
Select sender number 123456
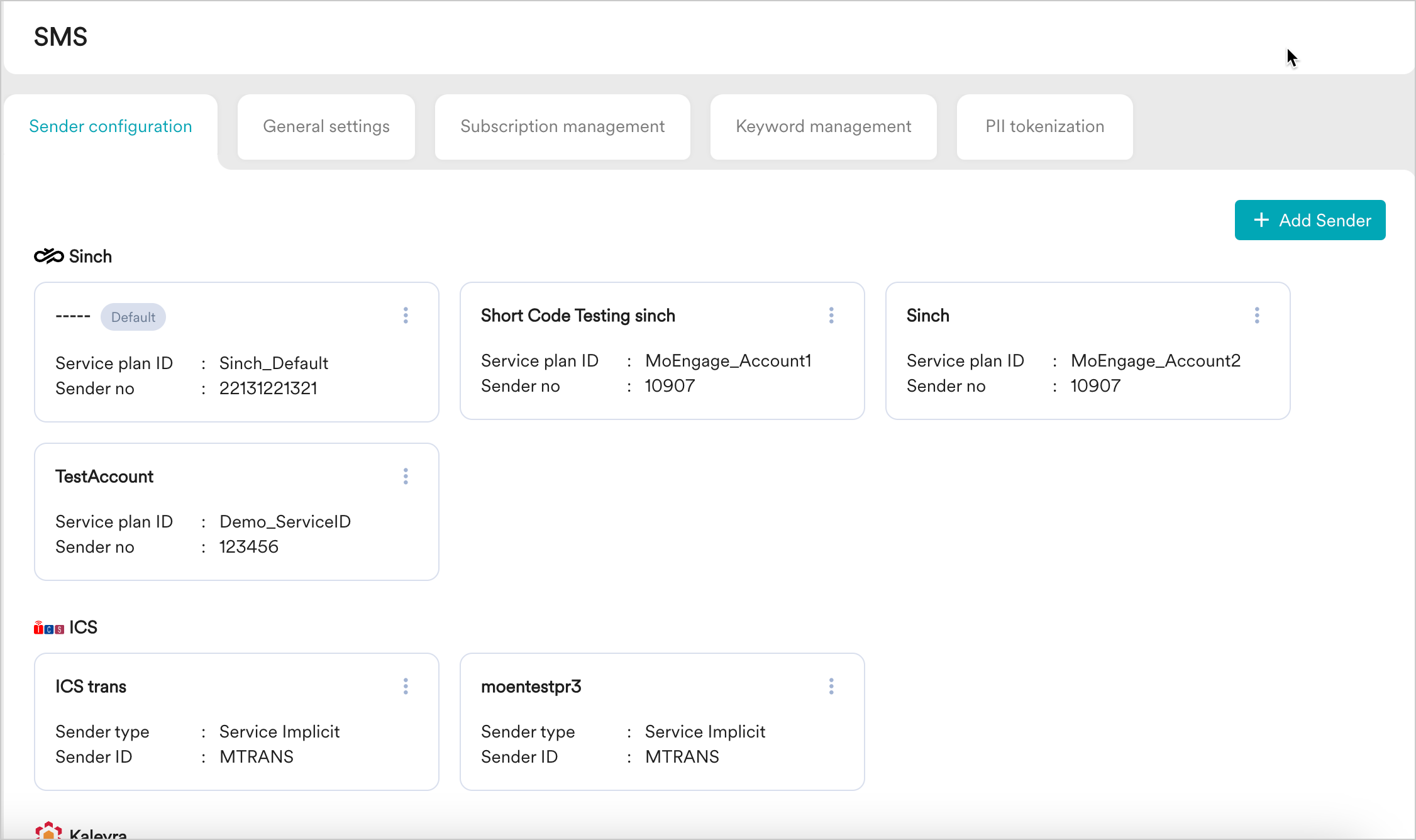[249, 547]
